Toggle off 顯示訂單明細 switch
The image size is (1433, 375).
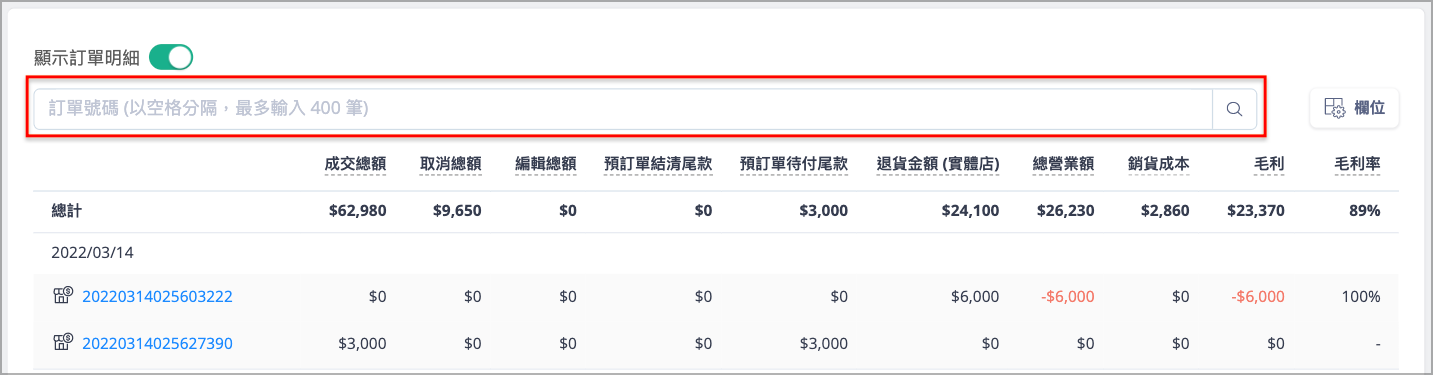click(171, 58)
